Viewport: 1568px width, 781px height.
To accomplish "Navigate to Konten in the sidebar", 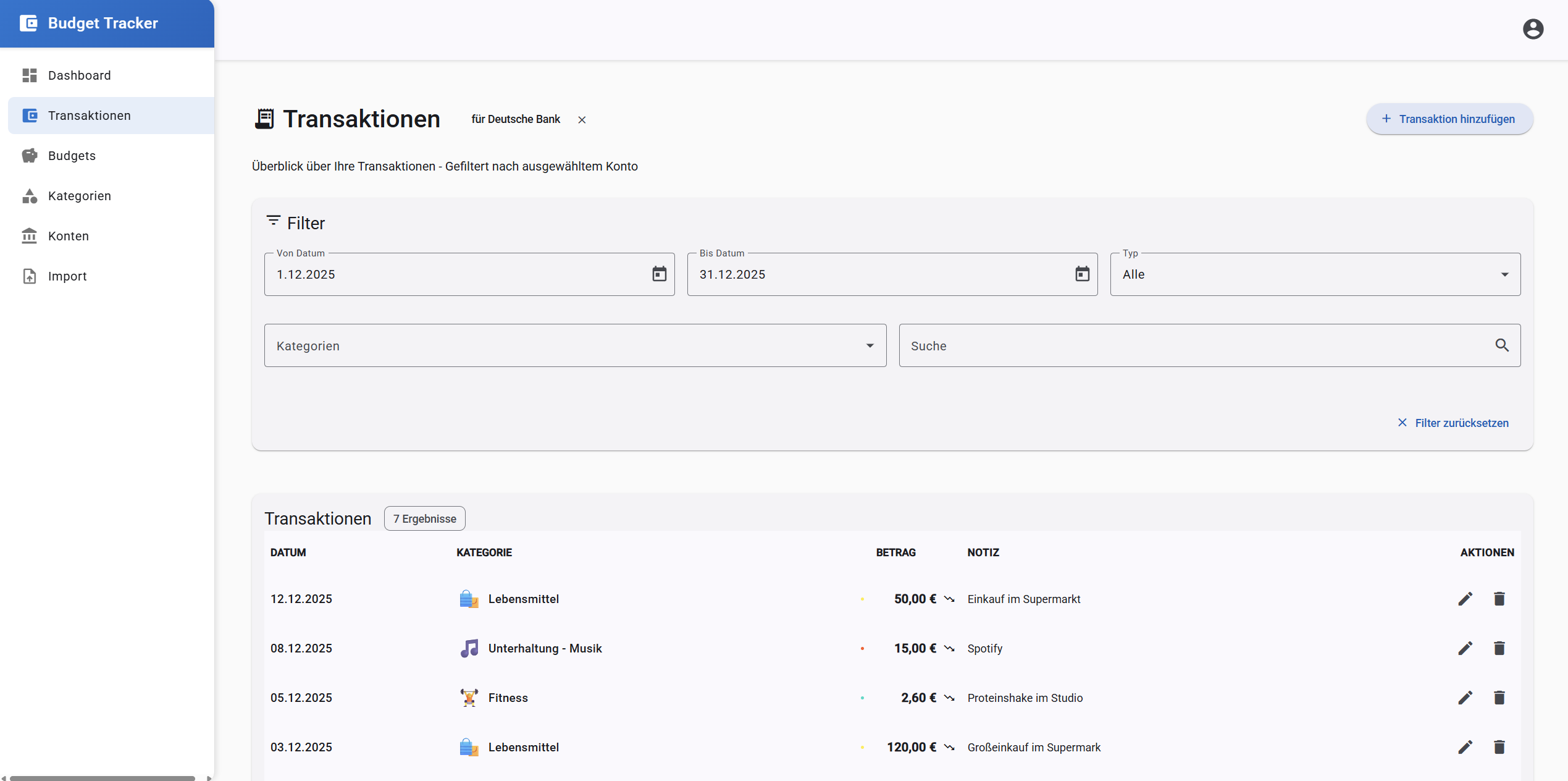I will (x=111, y=236).
